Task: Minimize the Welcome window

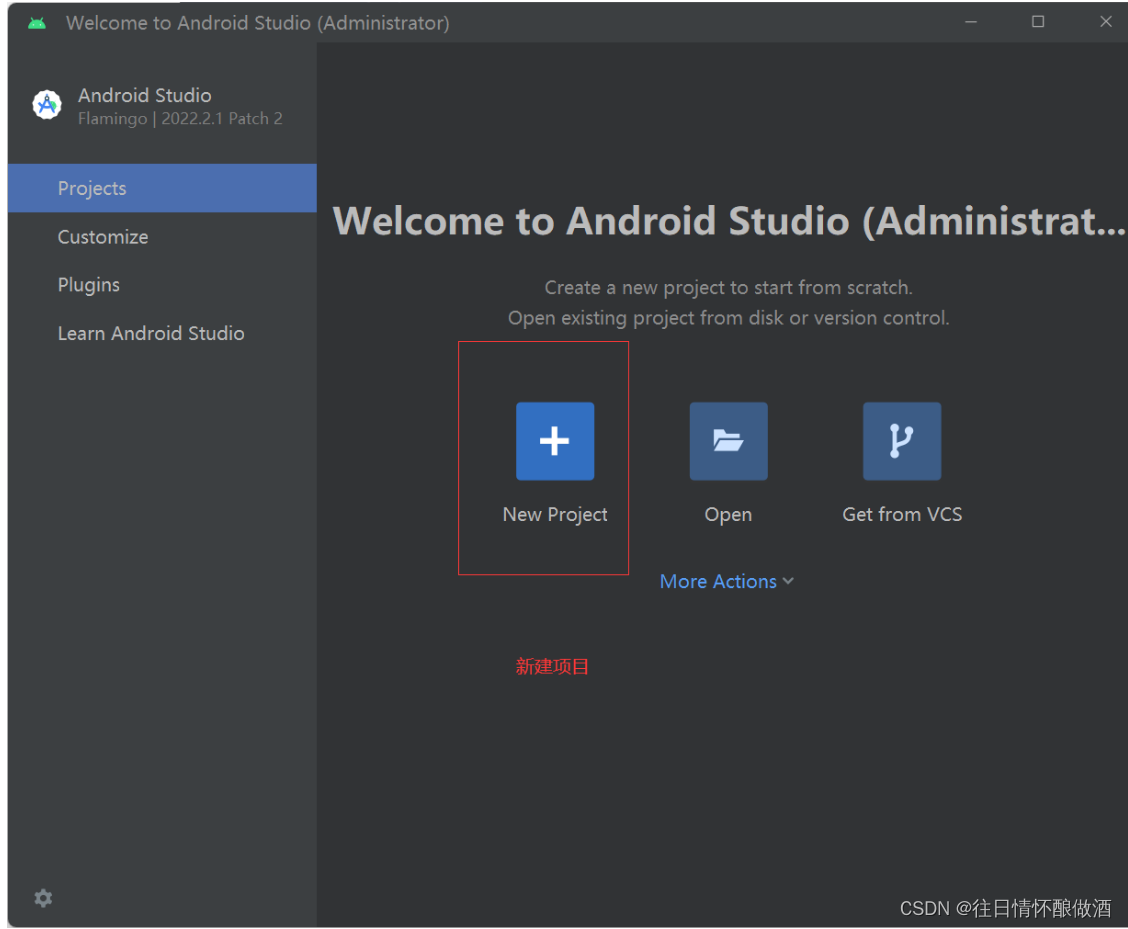Action: [970, 22]
